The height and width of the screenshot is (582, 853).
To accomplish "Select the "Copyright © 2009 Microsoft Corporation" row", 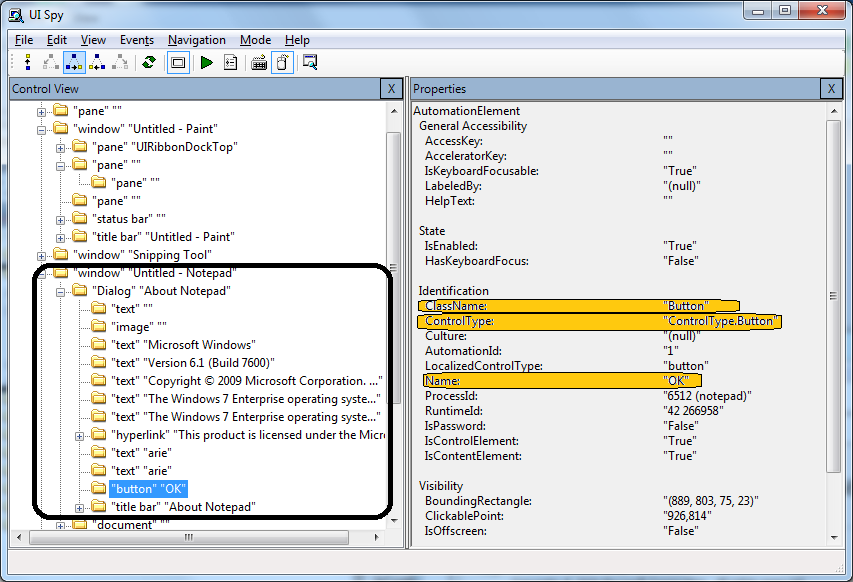I will [x=247, y=380].
